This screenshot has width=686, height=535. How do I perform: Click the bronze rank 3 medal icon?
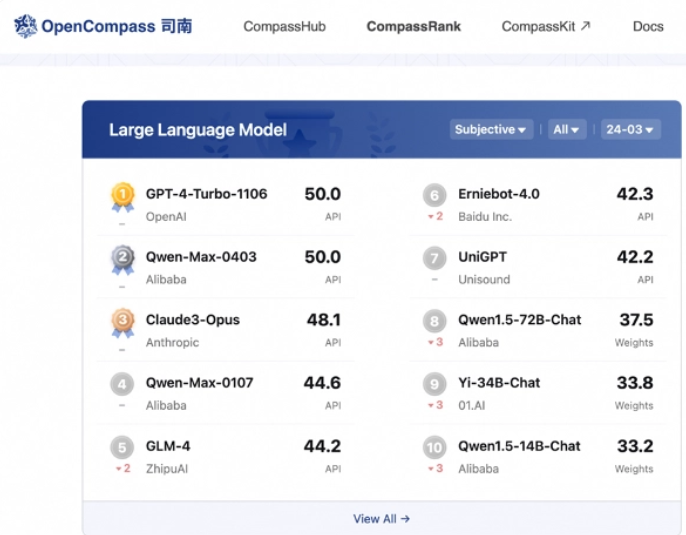point(122,323)
